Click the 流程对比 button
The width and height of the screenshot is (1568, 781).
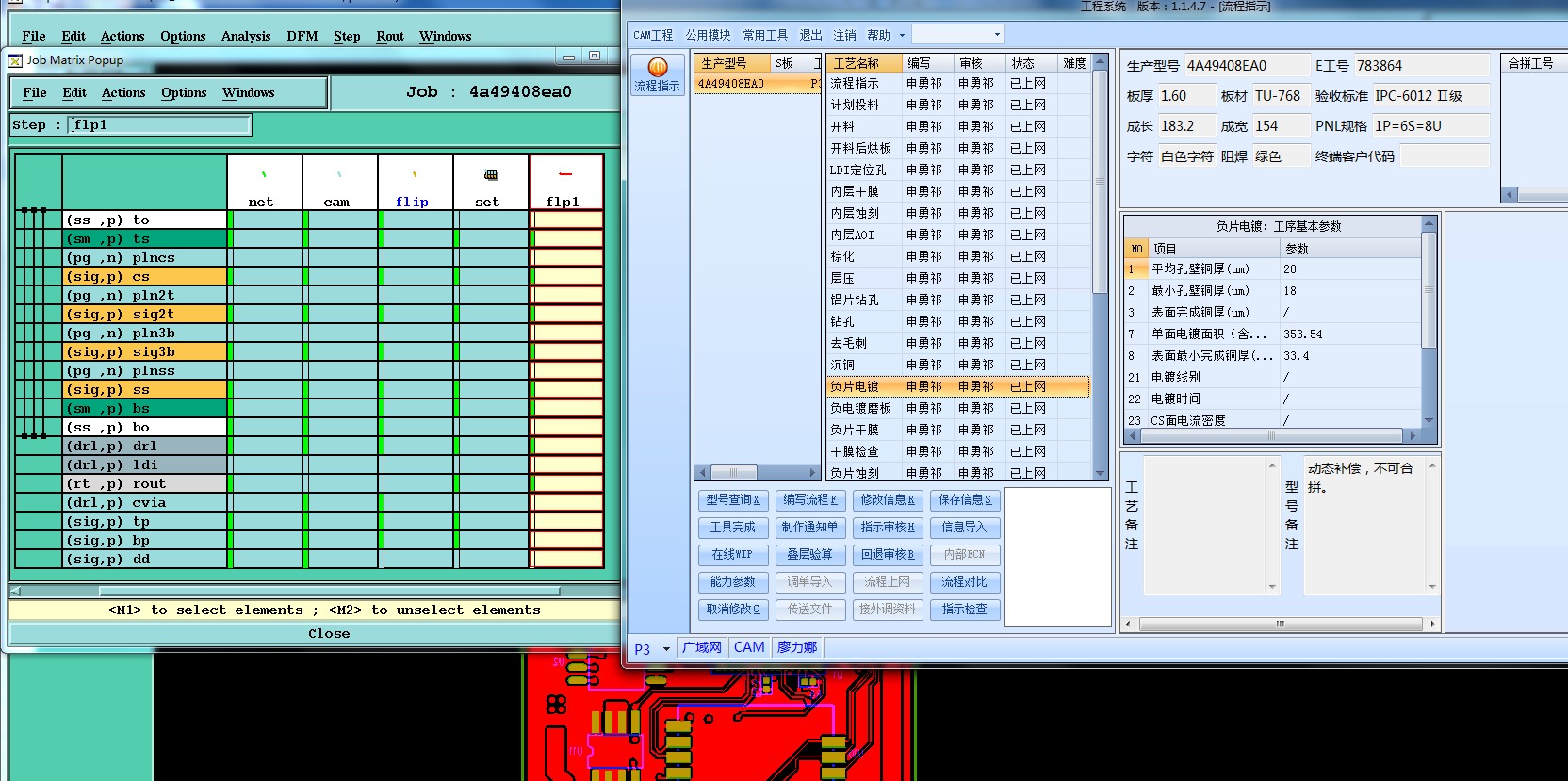965,582
